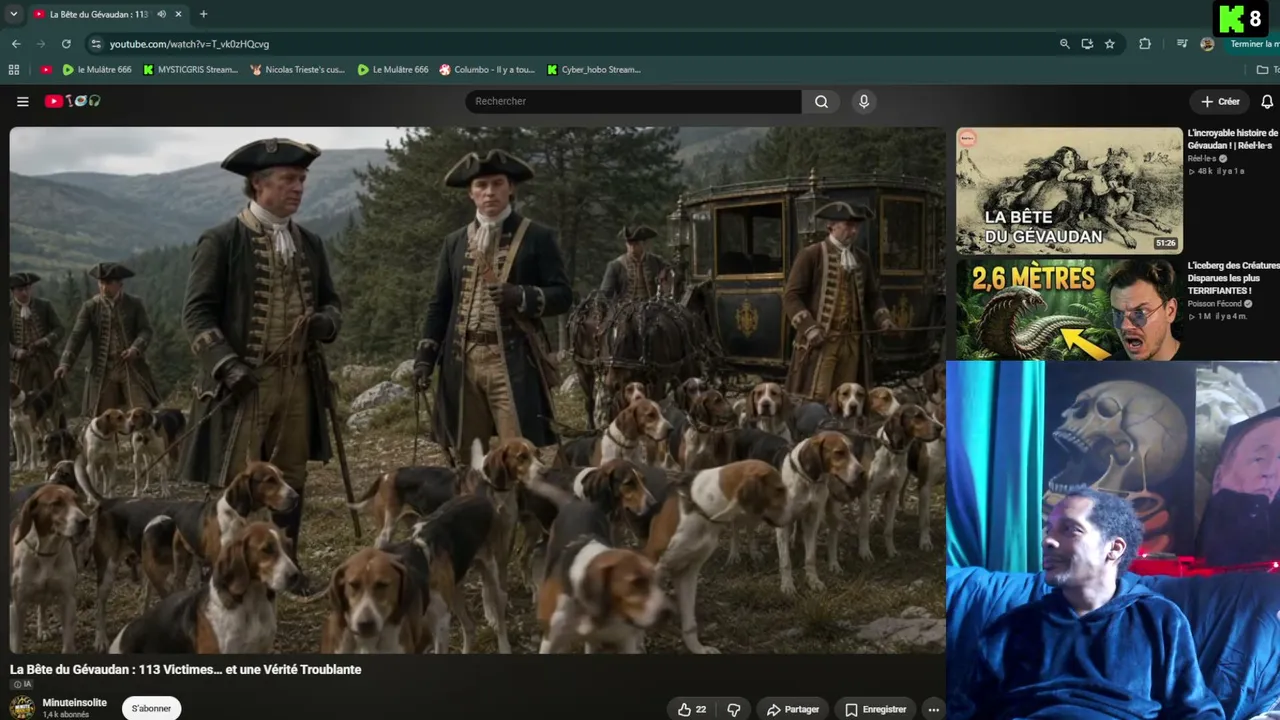Open the more actions three-dot menu
This screenshot has width=1280, height=720.
pos(933,709)
